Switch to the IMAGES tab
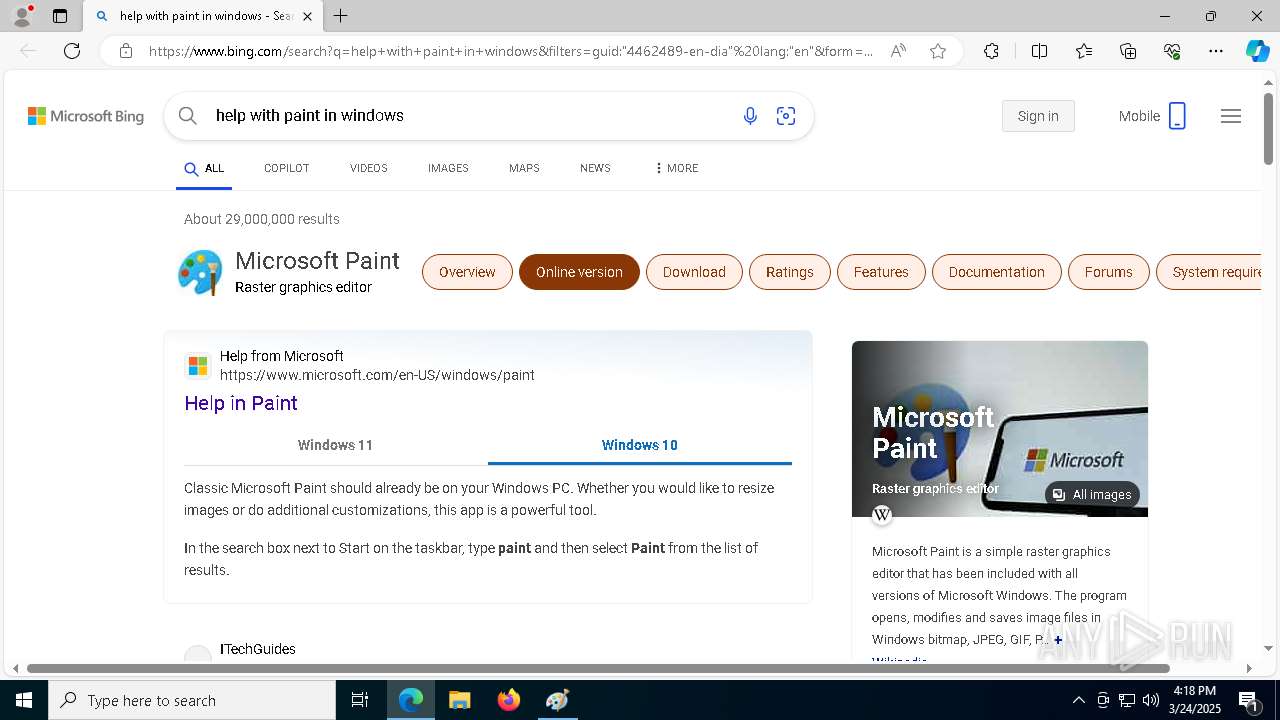 click(x=448, y=168)
